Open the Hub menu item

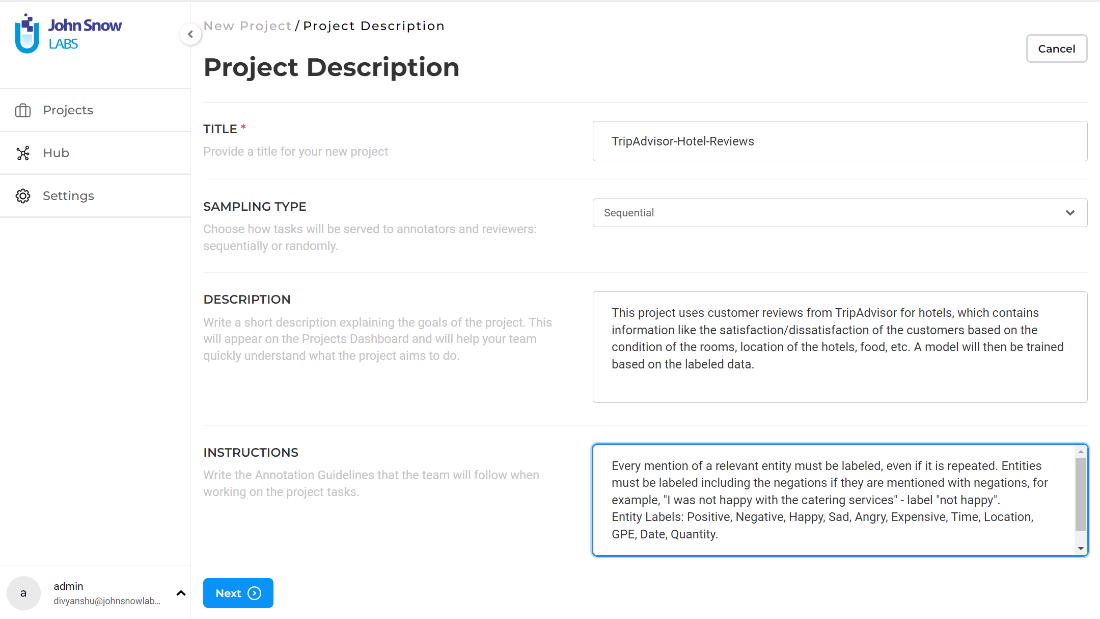coord(95,153)
